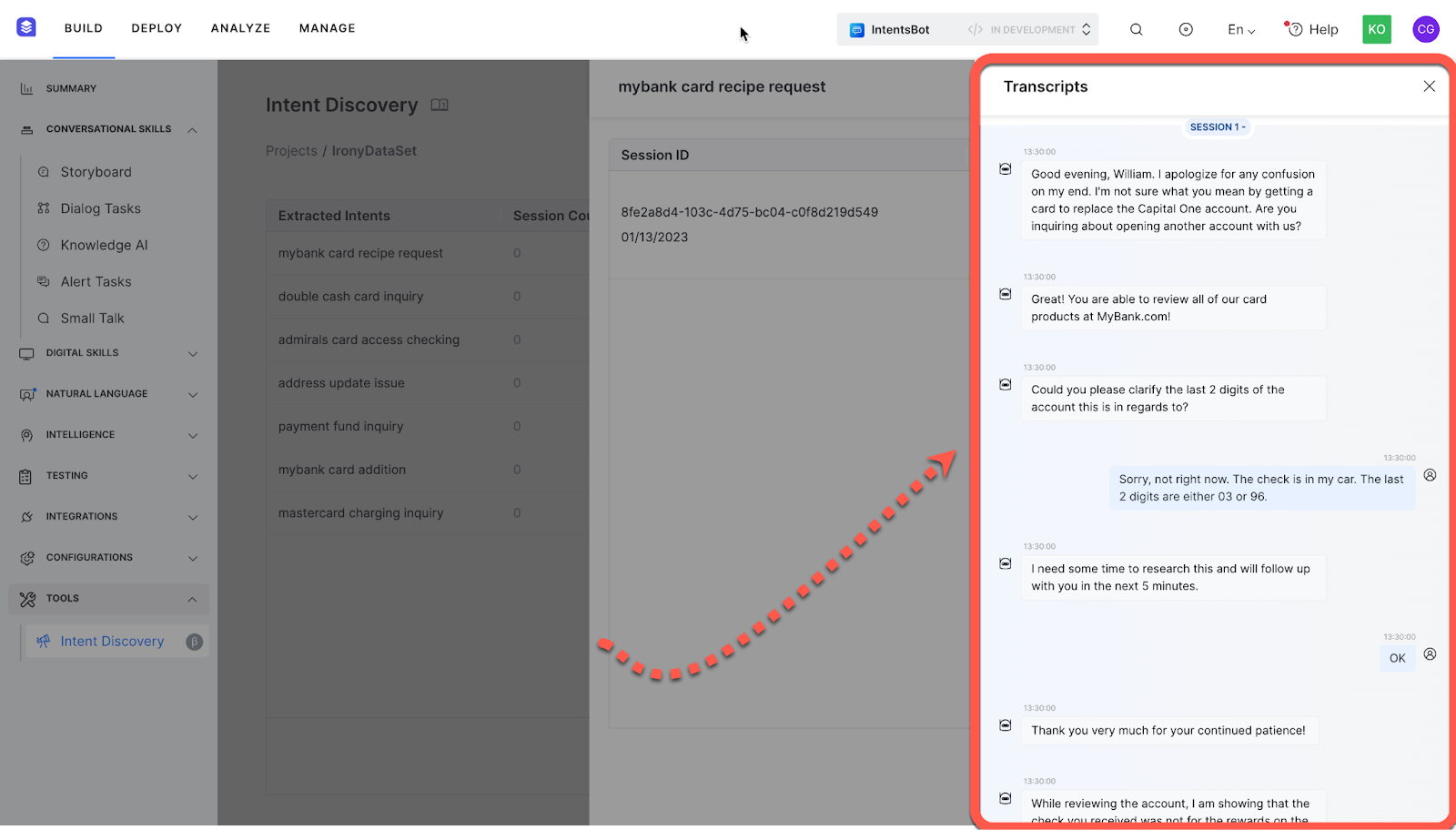Open the En language dropdown

tap(1240, 29)
